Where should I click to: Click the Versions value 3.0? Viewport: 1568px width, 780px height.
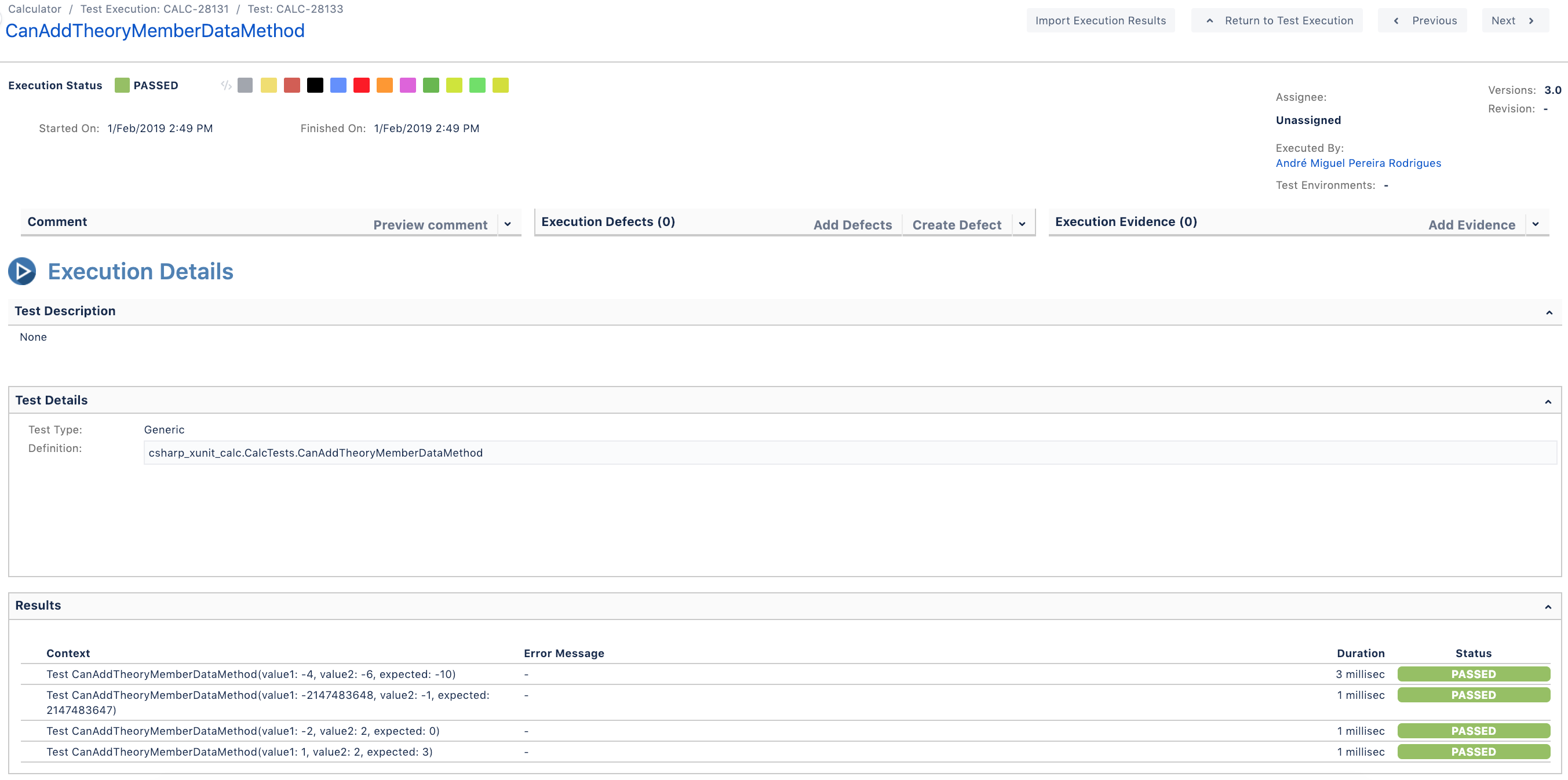pos(1552,90)
